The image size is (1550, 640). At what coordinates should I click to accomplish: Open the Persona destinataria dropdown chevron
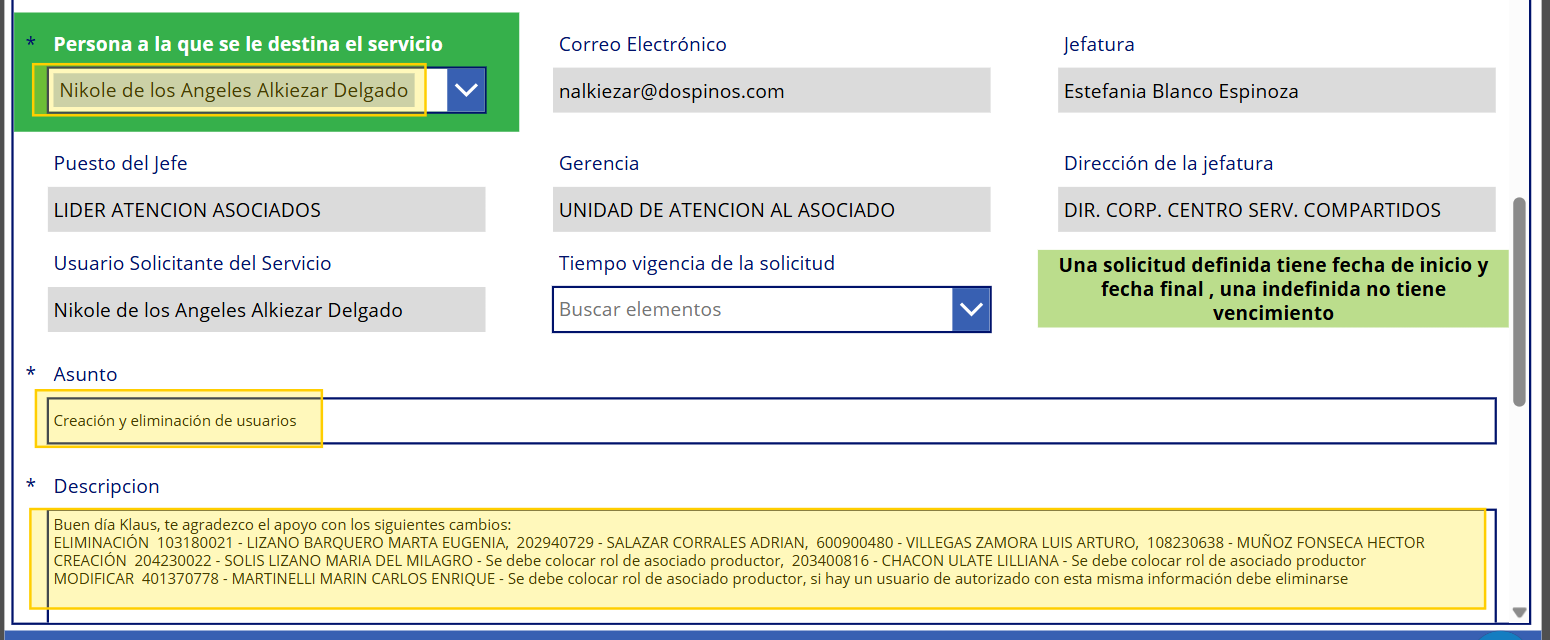click(466, 90)
